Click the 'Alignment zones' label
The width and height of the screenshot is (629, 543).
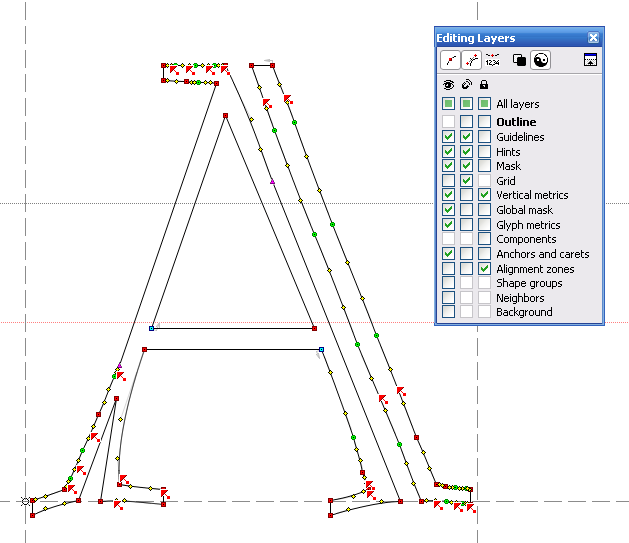tap(535, 269)
